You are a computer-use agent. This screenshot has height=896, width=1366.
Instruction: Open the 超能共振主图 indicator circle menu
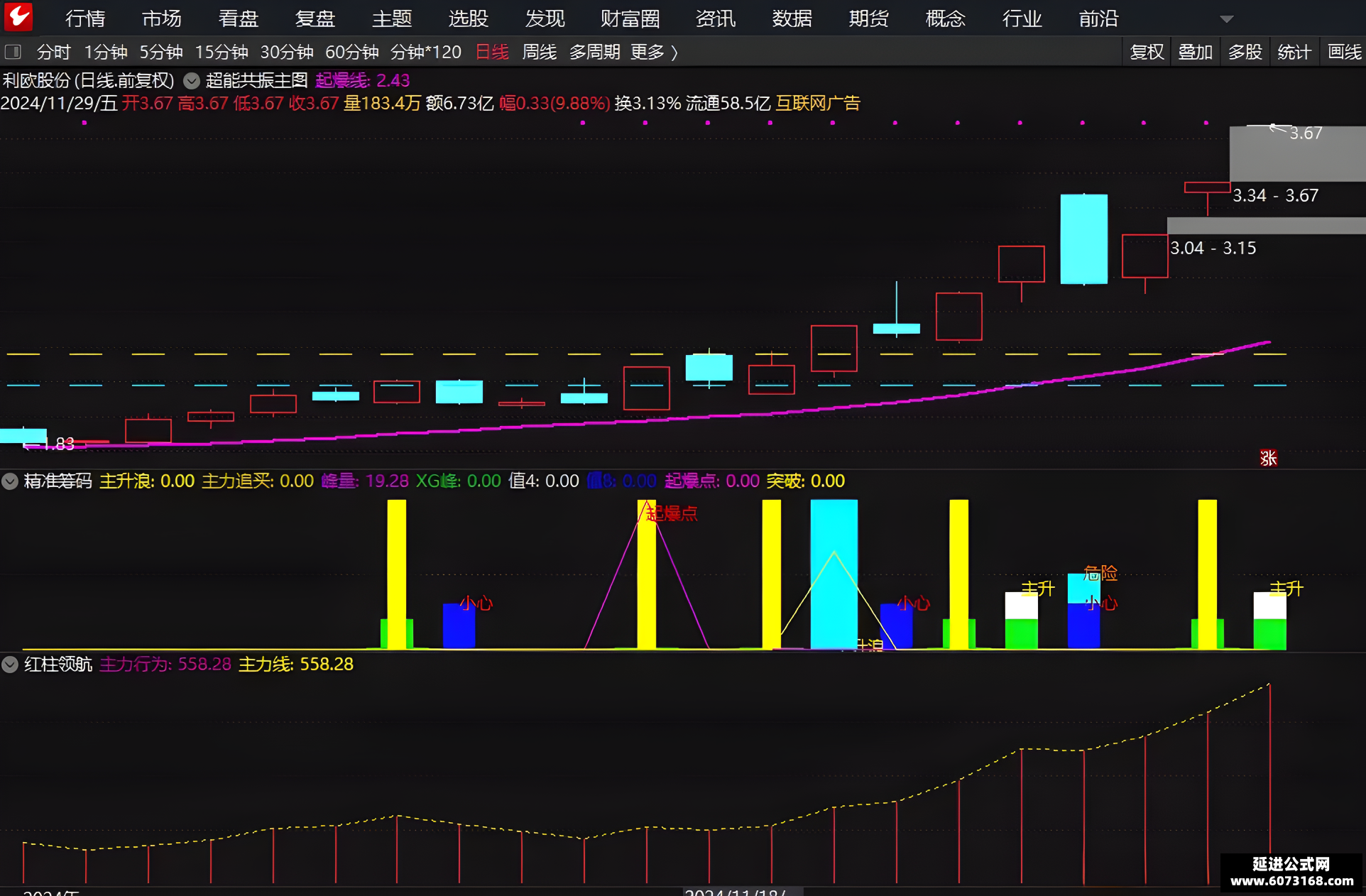[x=192, y=80]
